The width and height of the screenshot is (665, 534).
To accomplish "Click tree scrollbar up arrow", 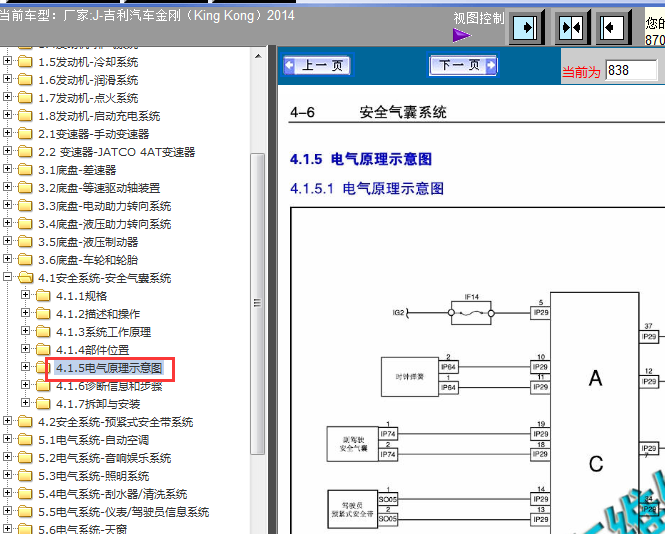I will pos(258,56).
